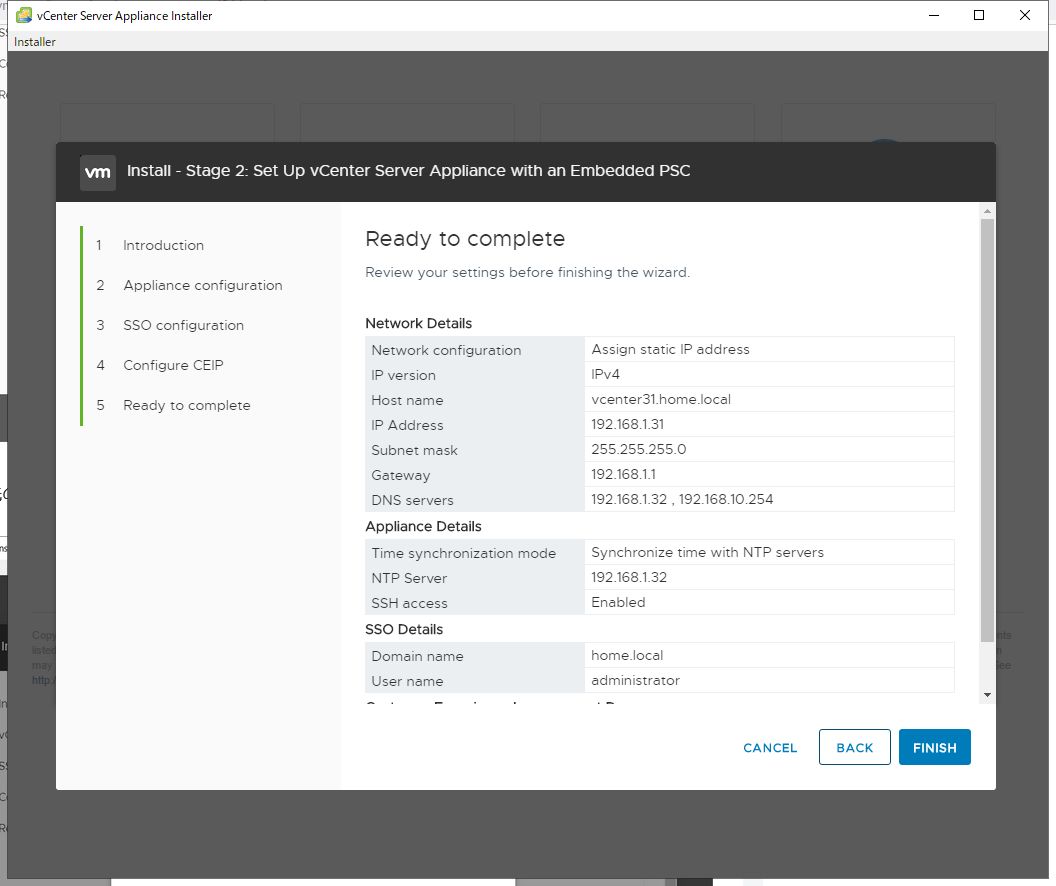Go to step 1 Introduction
This screenshot has height=886, width=1056.
[163, 245]
